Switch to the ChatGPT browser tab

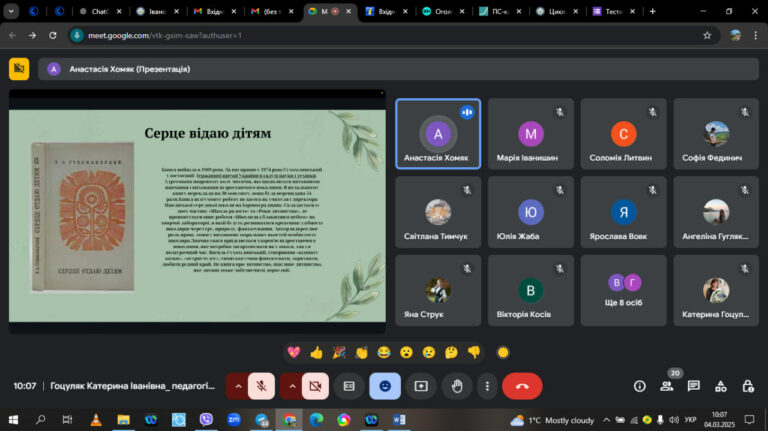pos(100,11)
